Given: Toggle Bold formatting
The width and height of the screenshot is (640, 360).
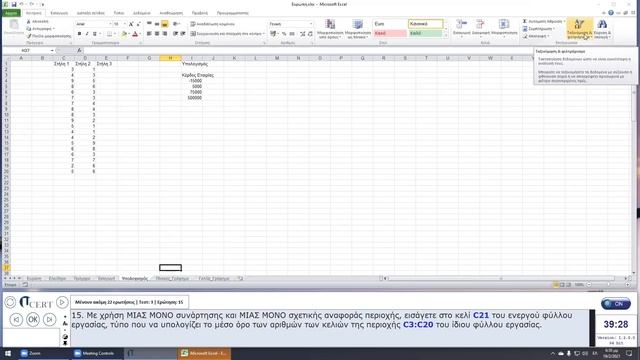Looking at the screenshot, I should 79,33.
